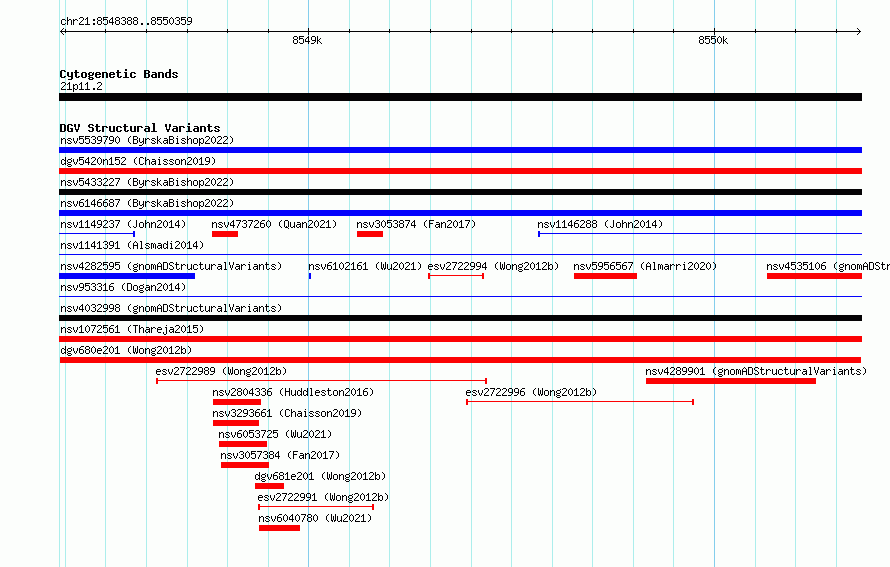Click dgv680e201 (Wong2012b) label

tap(126, 350)
